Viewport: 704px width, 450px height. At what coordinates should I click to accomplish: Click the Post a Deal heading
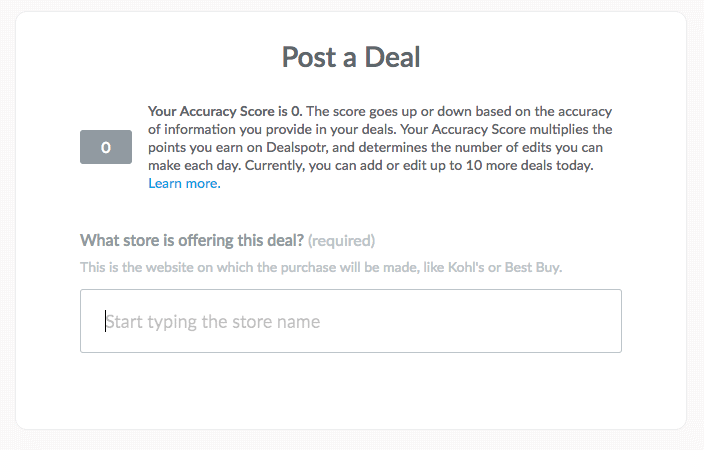351,57
